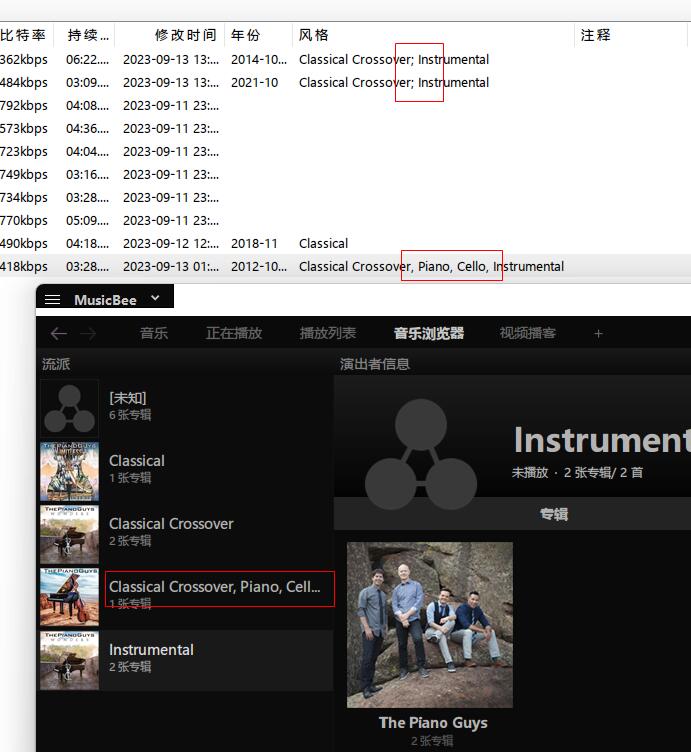
Task: Click the Instrumental genre entry
Action: point(151,650)
